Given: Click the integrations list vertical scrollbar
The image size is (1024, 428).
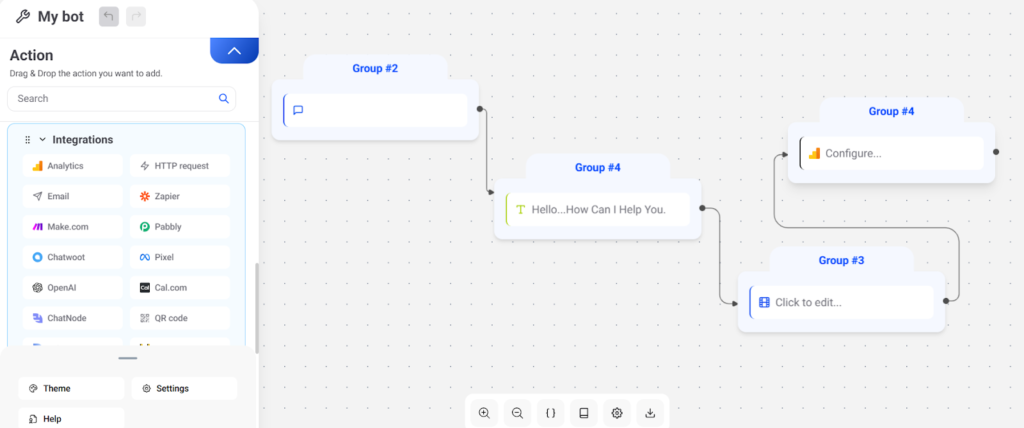Looking at the screenshot, I should (256, 307).
